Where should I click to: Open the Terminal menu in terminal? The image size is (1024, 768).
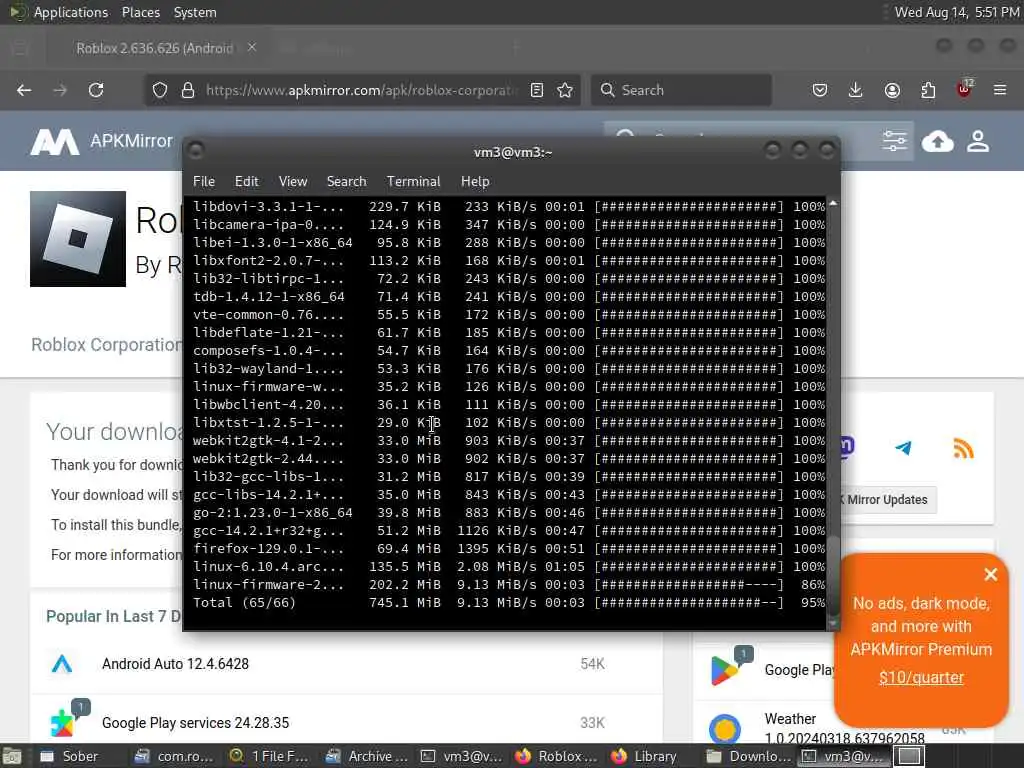[413, 182]
